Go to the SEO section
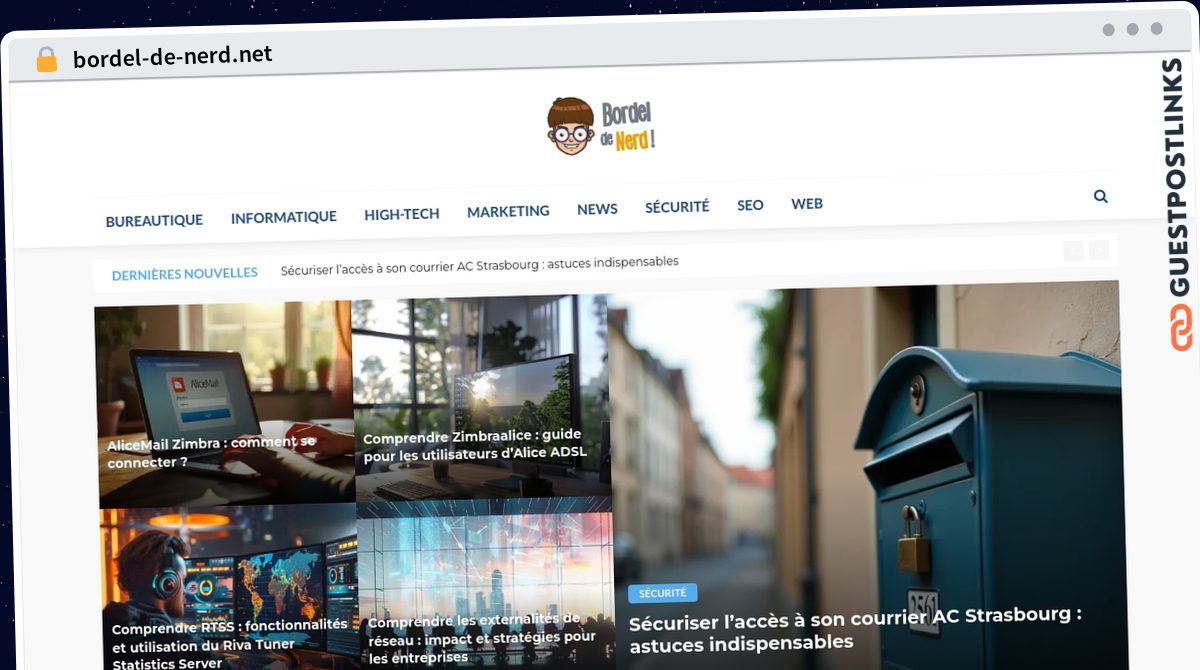Image resolution: width=1200 pixels, height=670 pixels. (750, 205)
